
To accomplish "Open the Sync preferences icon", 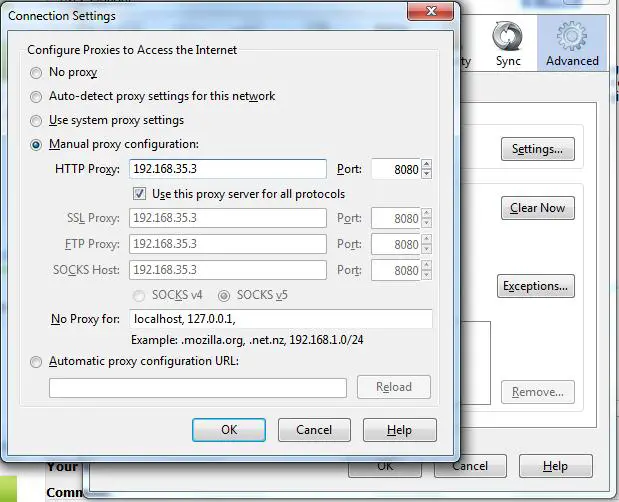I will 508,44.
